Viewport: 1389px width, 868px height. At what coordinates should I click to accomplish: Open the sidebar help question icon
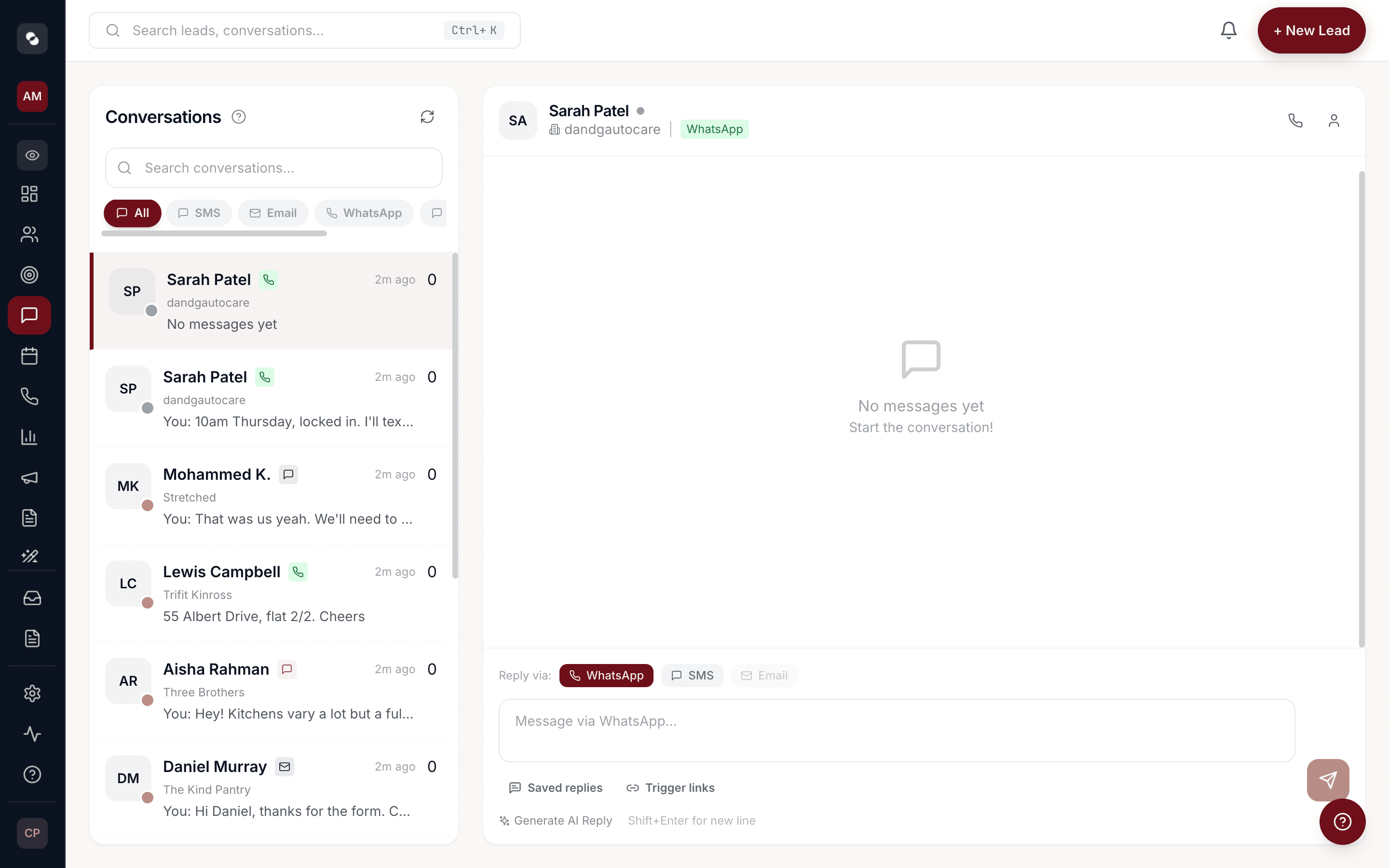click(32, 774)
